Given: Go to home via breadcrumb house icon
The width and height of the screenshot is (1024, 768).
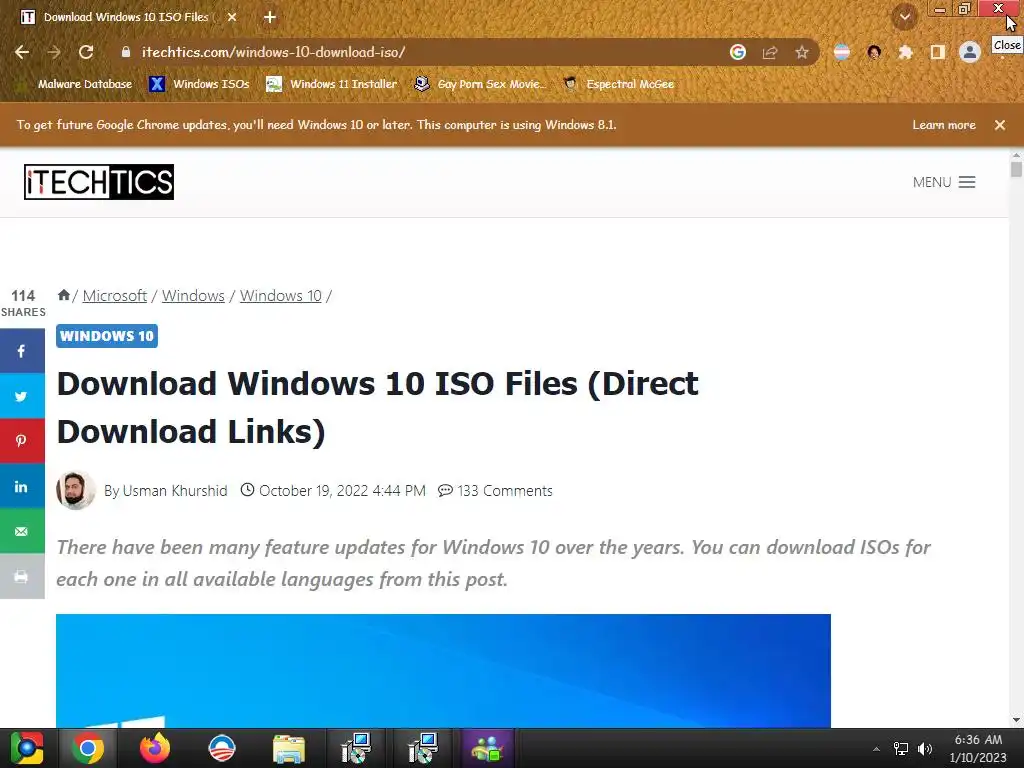Looking at the screenshot, I should point(63,295).
